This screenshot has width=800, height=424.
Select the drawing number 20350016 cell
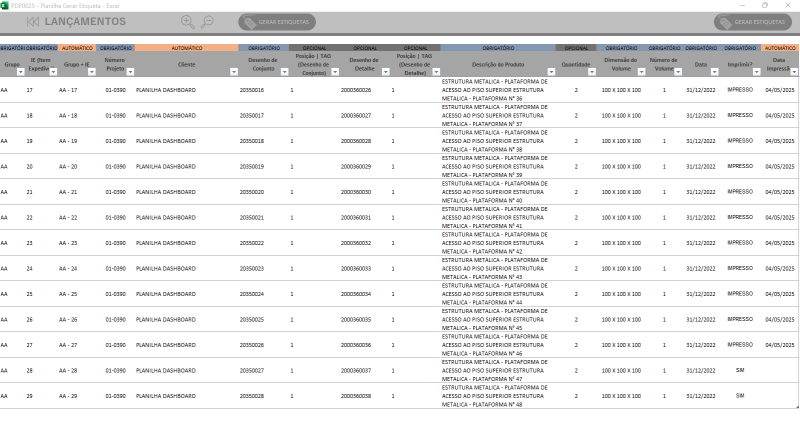click(x=252, y=90)
